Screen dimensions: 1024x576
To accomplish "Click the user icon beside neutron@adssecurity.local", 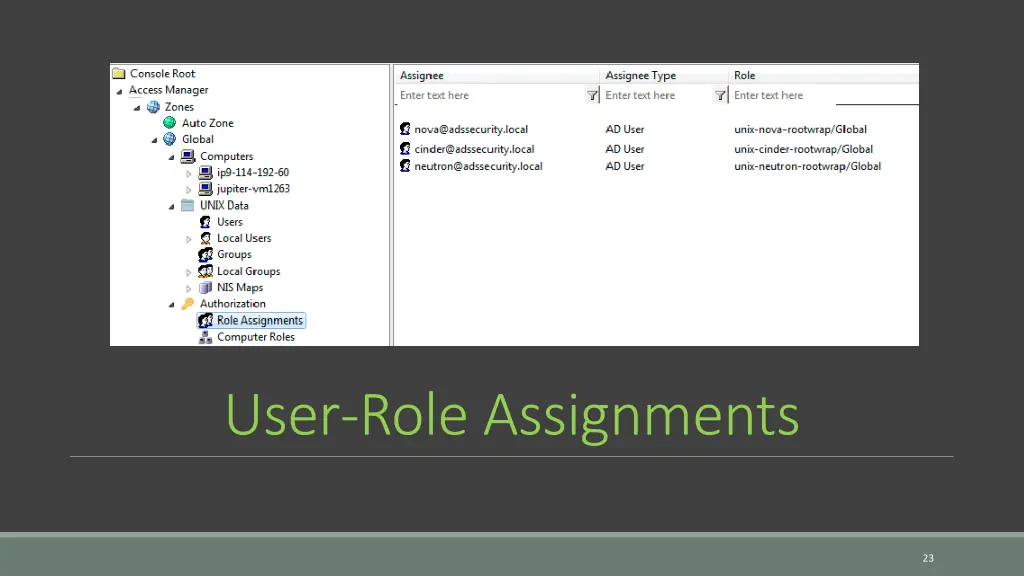I will tap(405, 166).
